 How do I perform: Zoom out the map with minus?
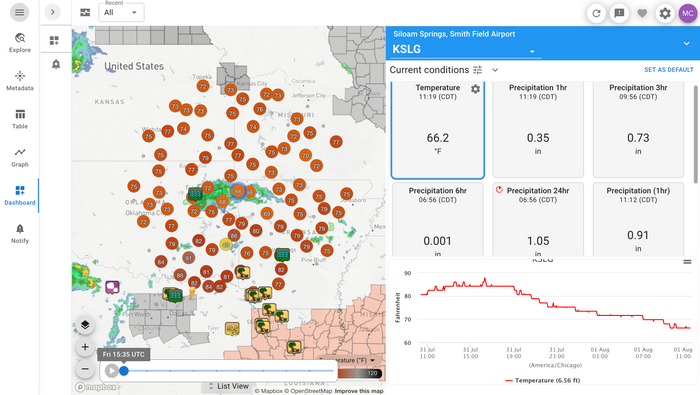pos(85,369)
